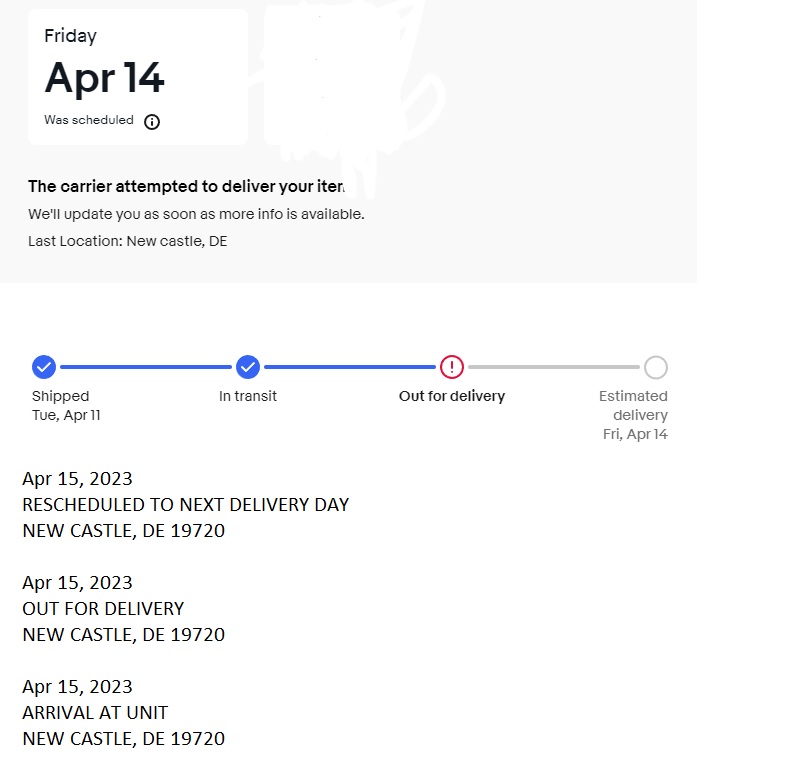Viewport: 790px width, 782px height.
Task: Click the info icon beside Was scheduled
Action: (x=152, y=121)
